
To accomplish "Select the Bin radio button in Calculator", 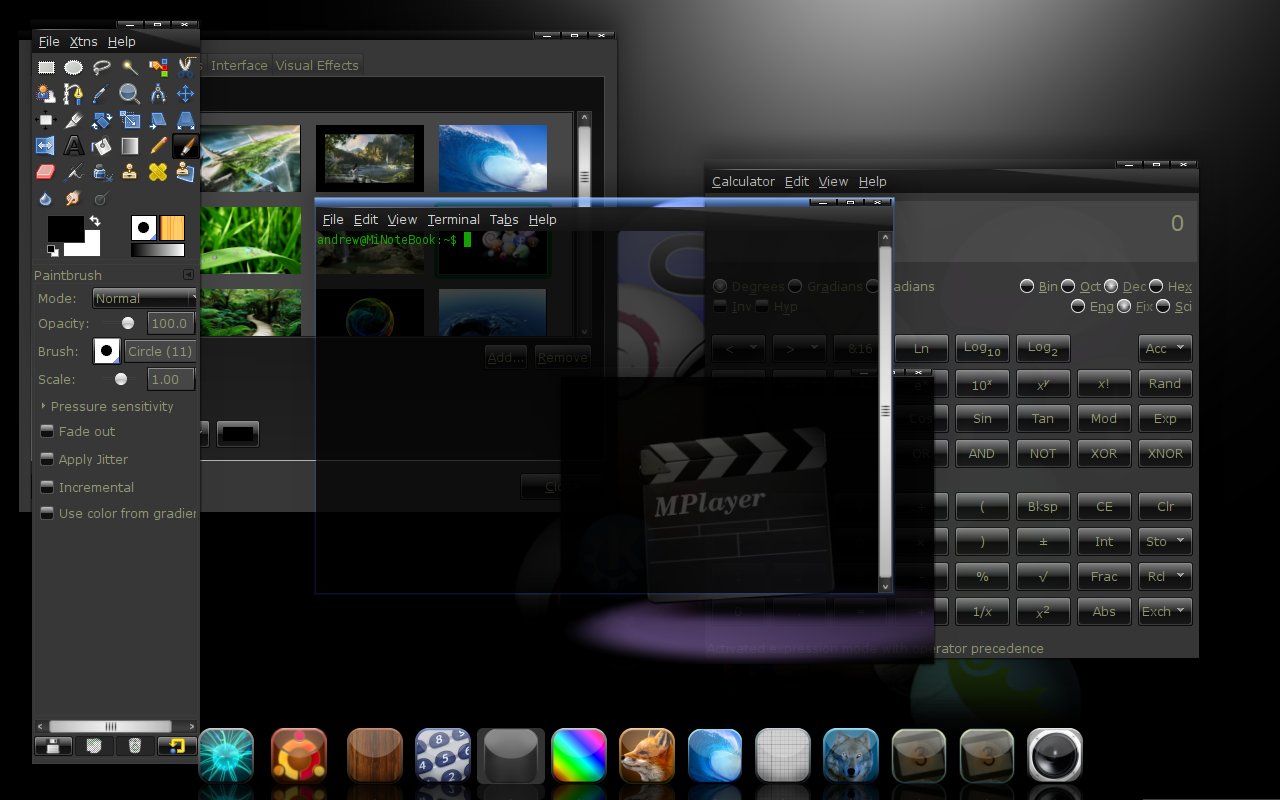I will pos(1027,286).
